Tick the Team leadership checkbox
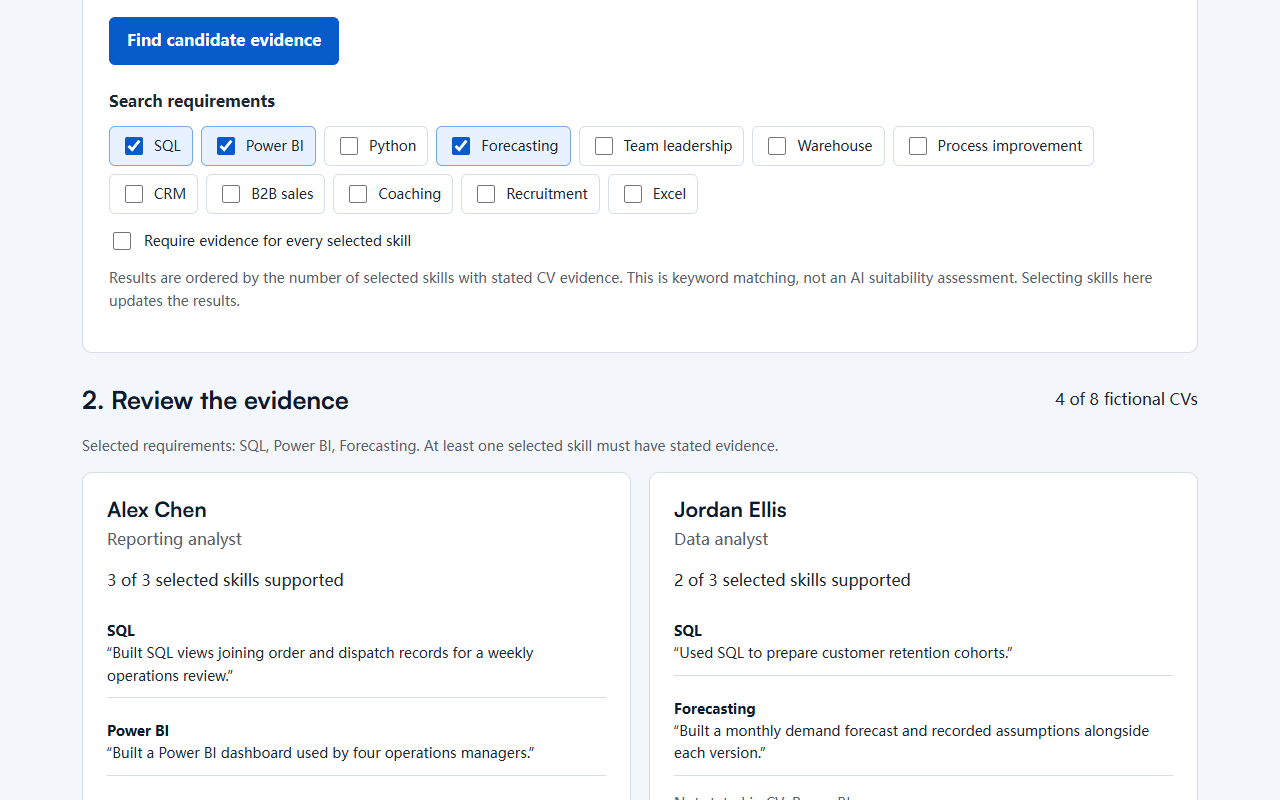The width and height of the screenshot is (1280, 800). pos(604,146)
